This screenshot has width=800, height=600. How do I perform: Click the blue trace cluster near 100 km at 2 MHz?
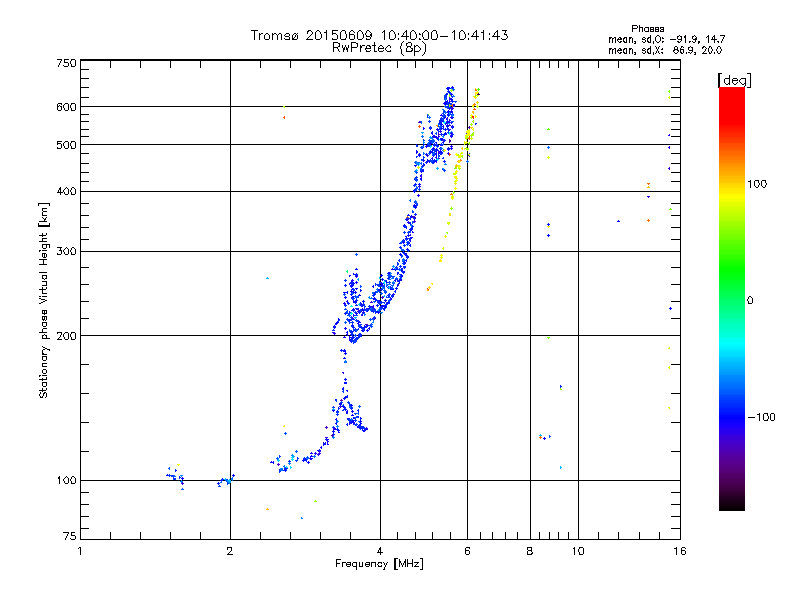click(x=226, y=481)
